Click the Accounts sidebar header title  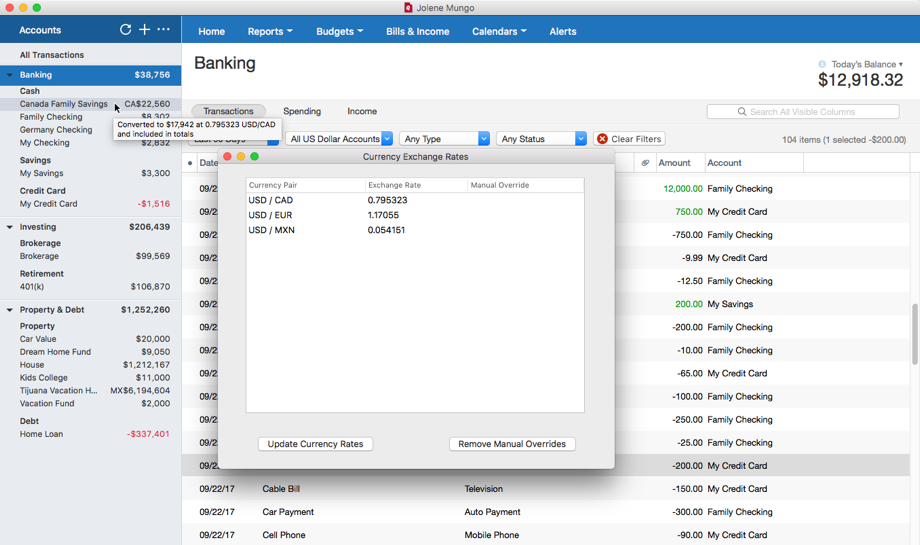tap(40, 30)
